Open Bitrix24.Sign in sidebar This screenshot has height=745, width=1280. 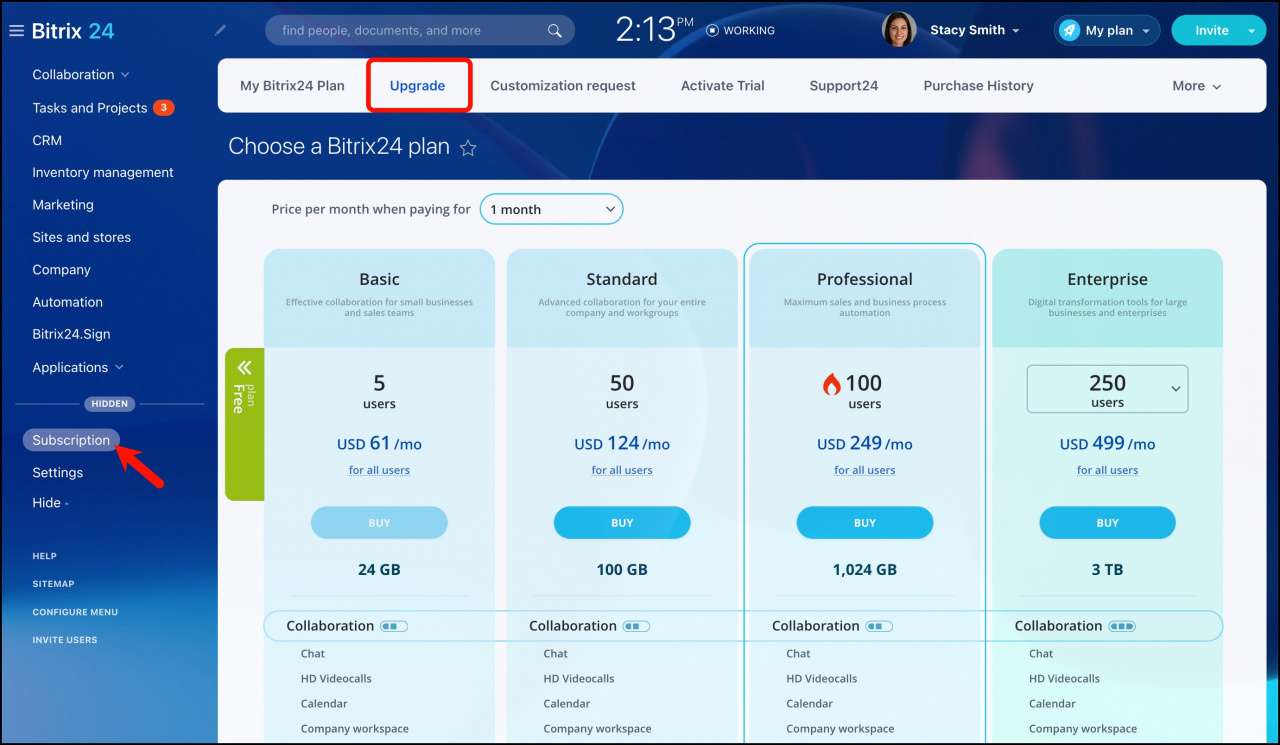(71, 335)
